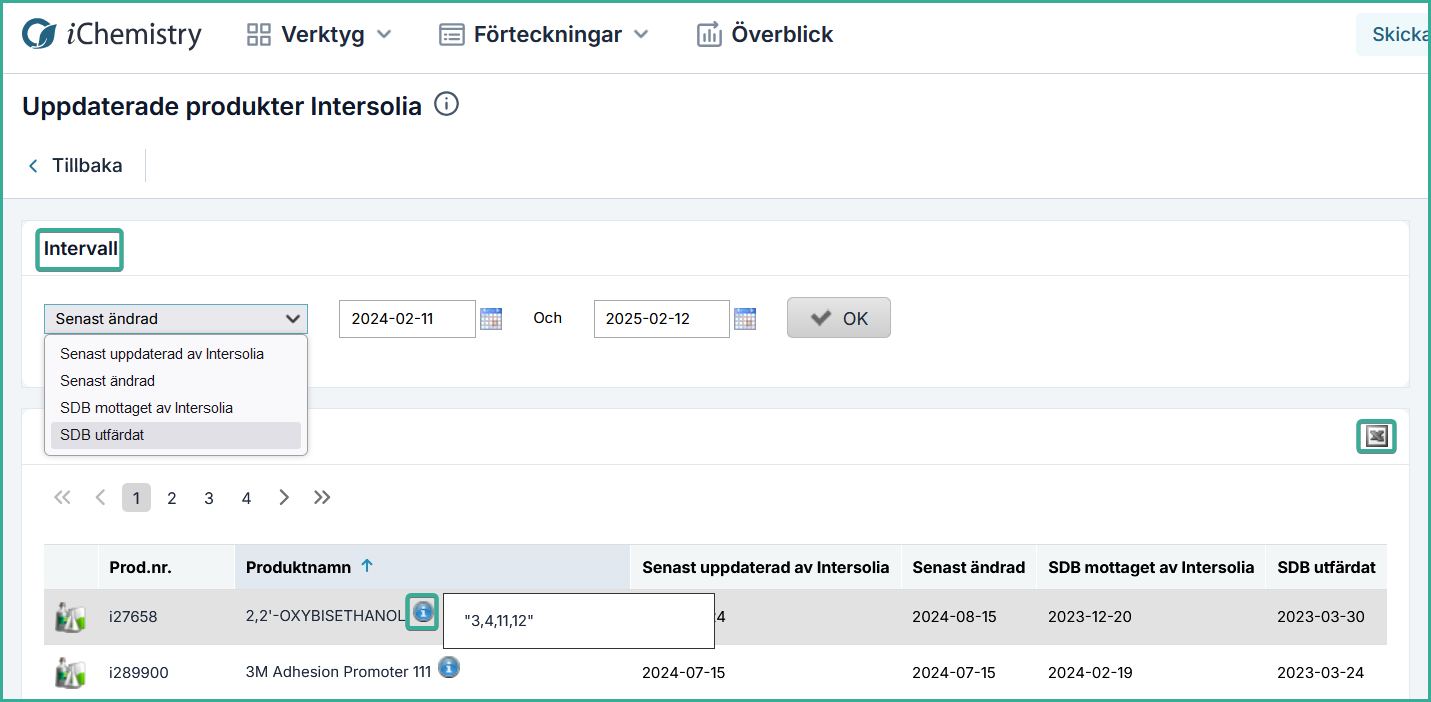The image size is (1431, 702).
Task: Open the product 2,2'-OXYBISETHANOL
Action: click(x=325, y=617)
